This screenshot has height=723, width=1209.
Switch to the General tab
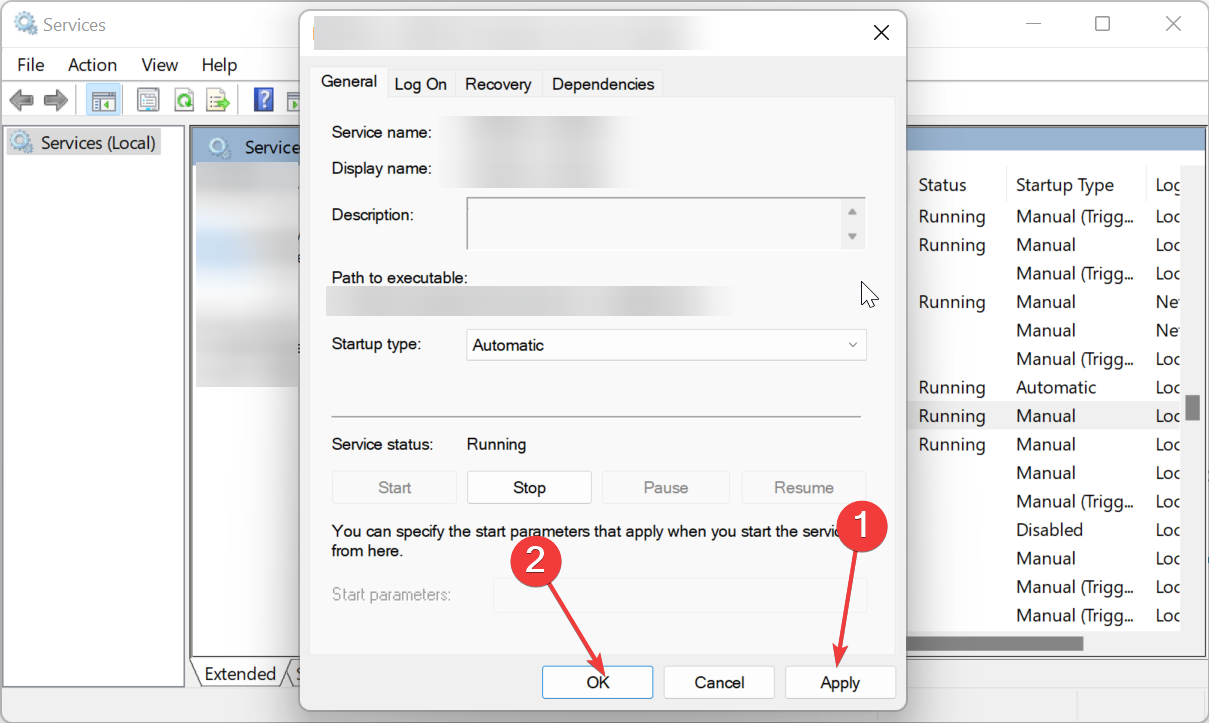[349, 82]
